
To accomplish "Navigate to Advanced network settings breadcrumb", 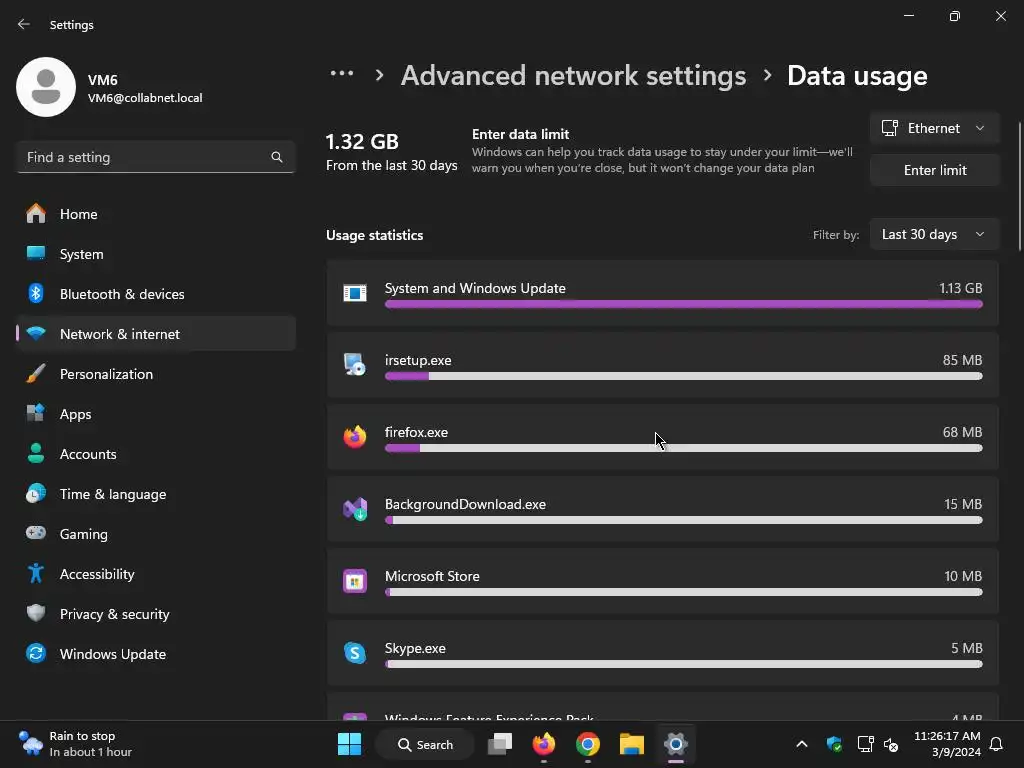I will click(573, 75).
